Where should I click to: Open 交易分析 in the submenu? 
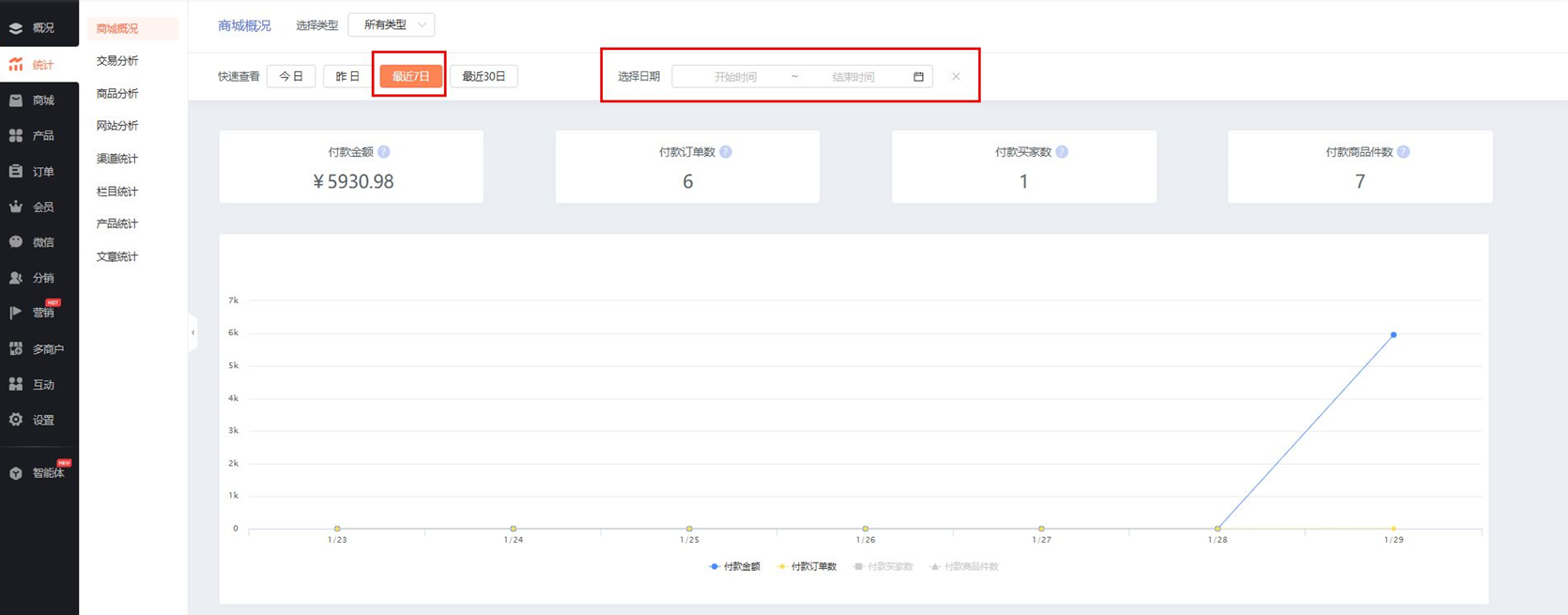point(117,61)
